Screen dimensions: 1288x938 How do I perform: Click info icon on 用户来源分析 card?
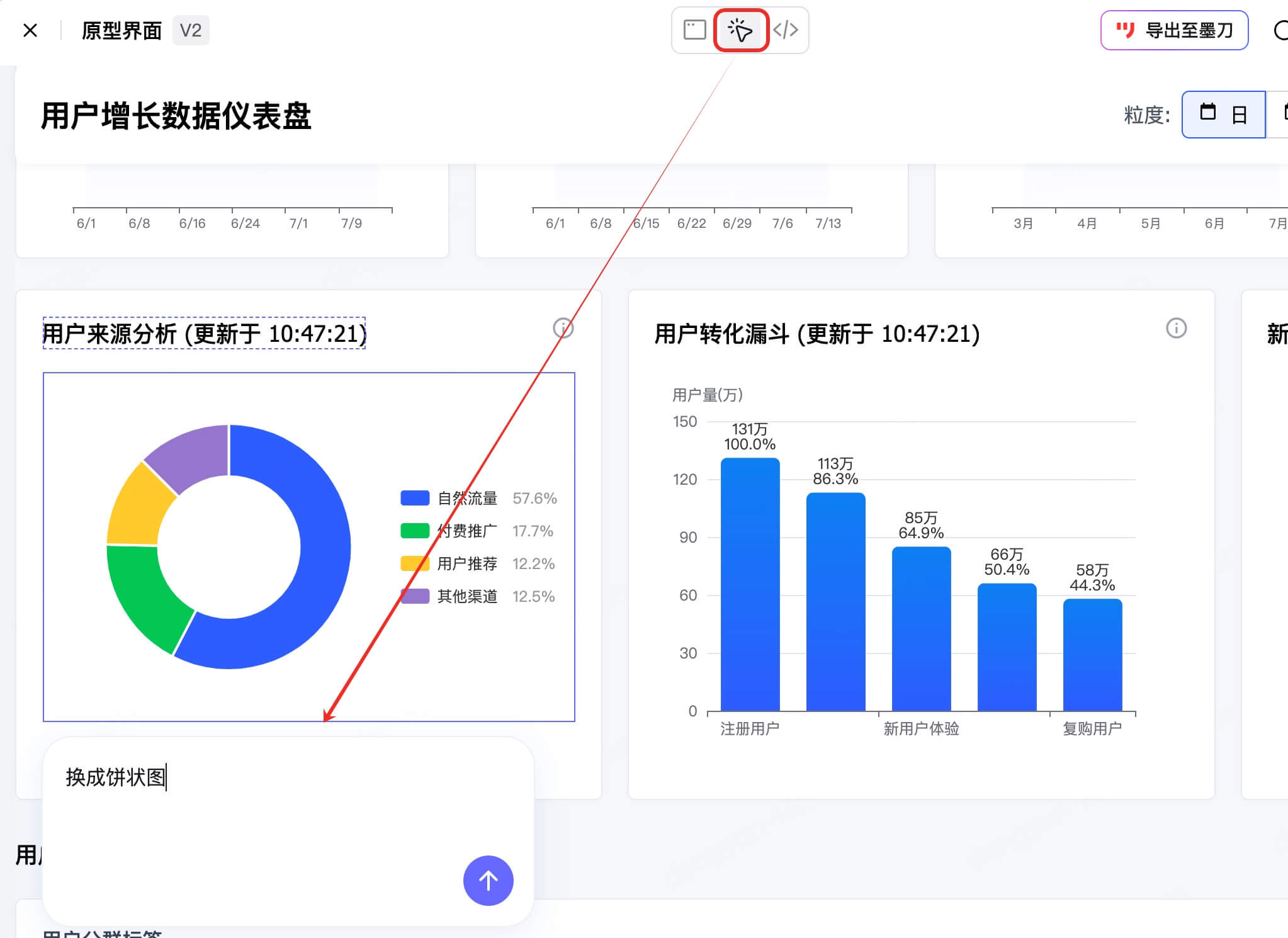coord(563,328)
